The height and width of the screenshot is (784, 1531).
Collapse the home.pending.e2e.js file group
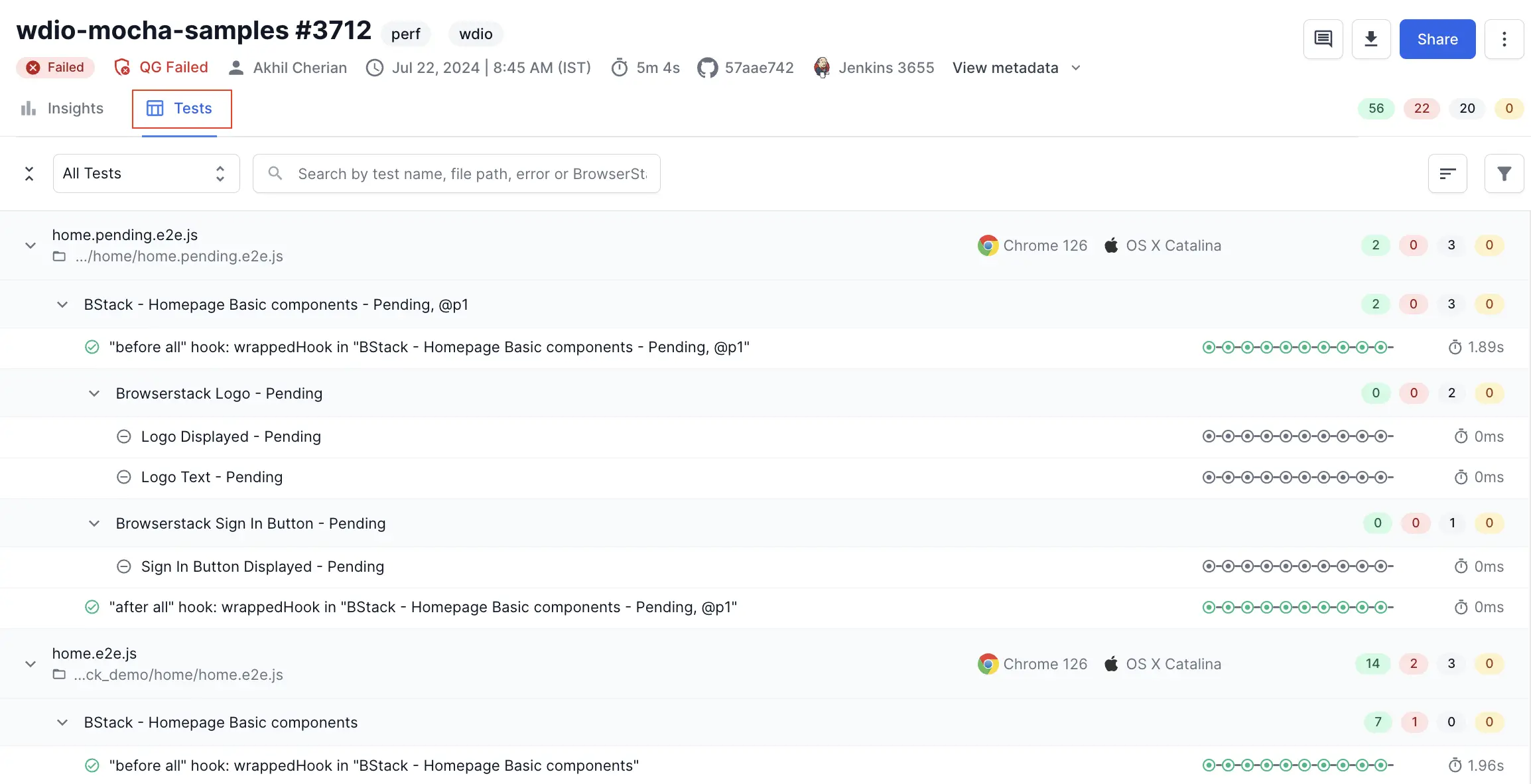(x=31, y=245)
